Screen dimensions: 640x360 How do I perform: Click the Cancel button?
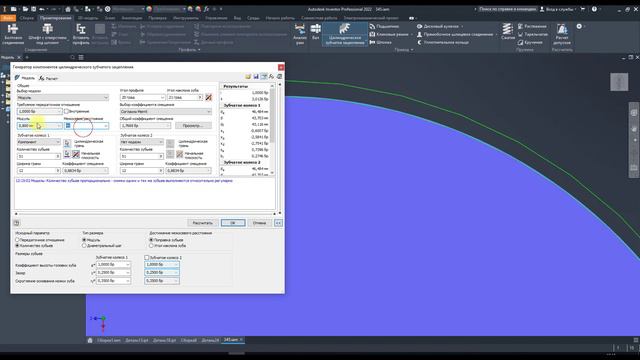[x=259, y=223]
